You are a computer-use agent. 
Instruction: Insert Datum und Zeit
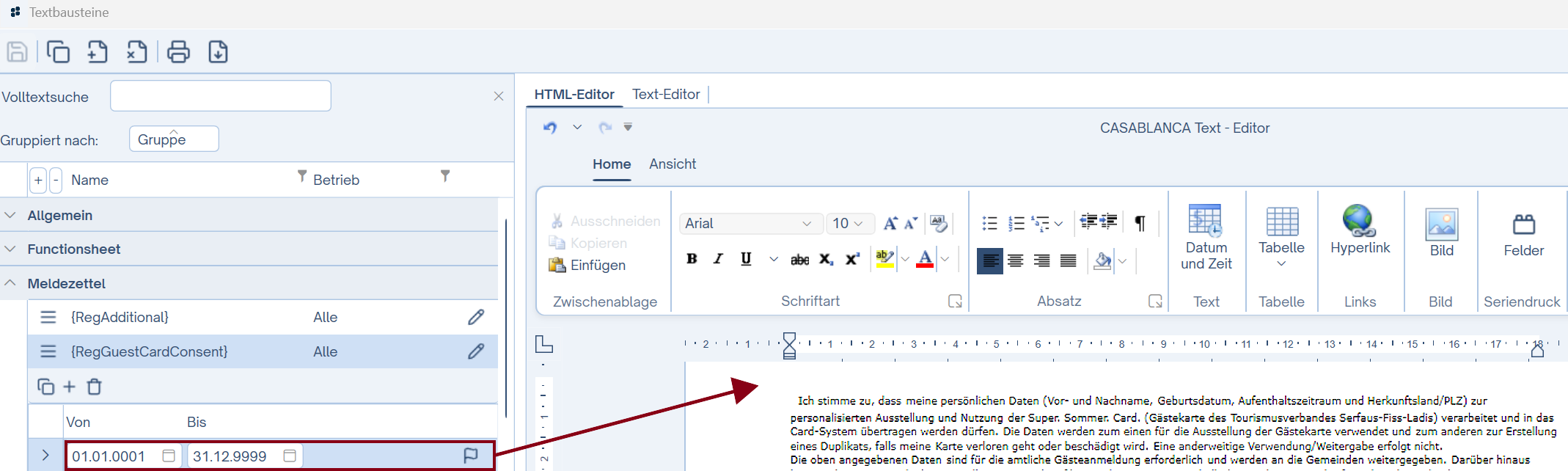pos(1206,237)
